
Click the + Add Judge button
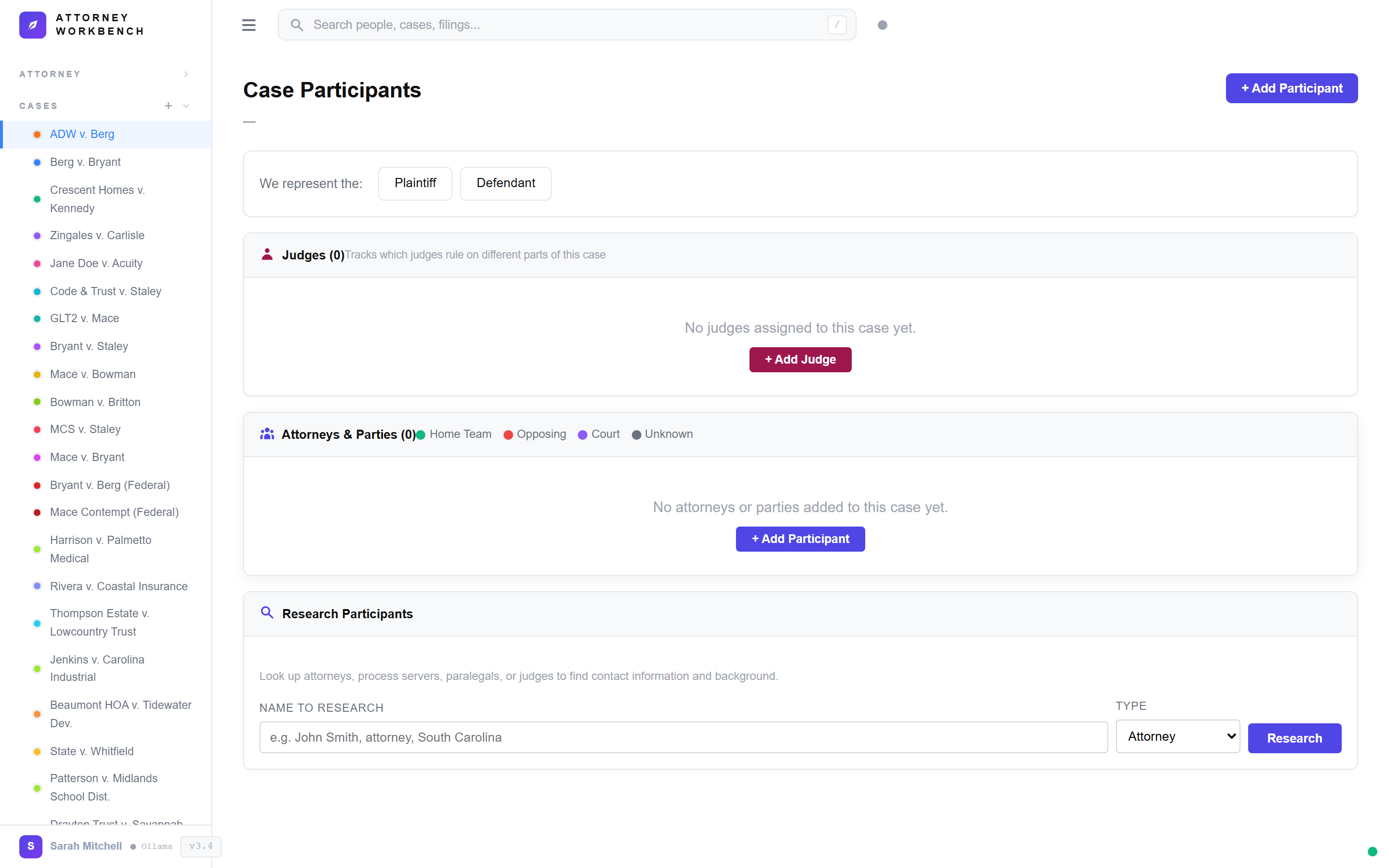pyautogui.click(x=800, y=359)
